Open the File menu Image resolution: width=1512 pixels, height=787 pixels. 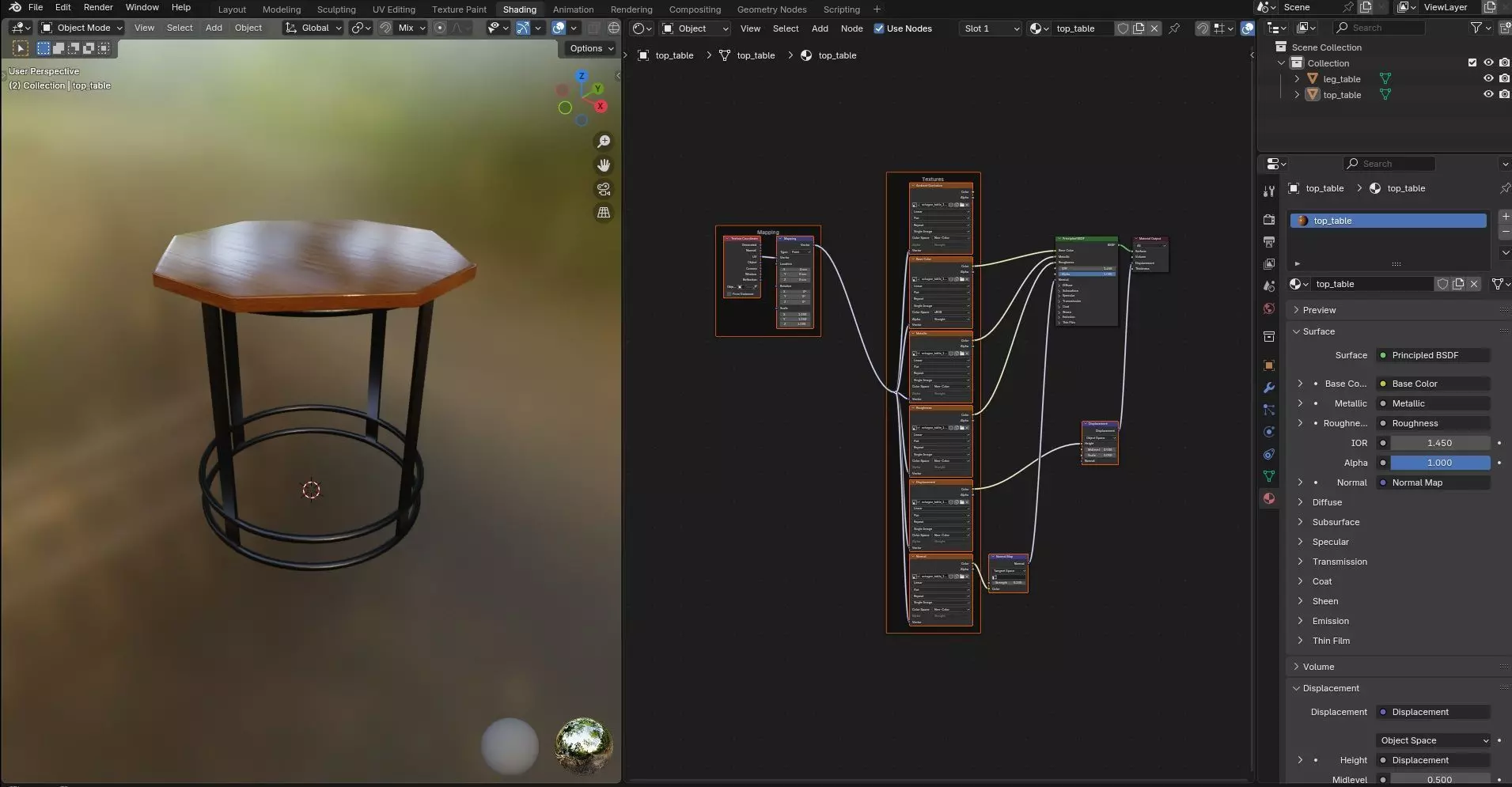click(x=36, y=7)
